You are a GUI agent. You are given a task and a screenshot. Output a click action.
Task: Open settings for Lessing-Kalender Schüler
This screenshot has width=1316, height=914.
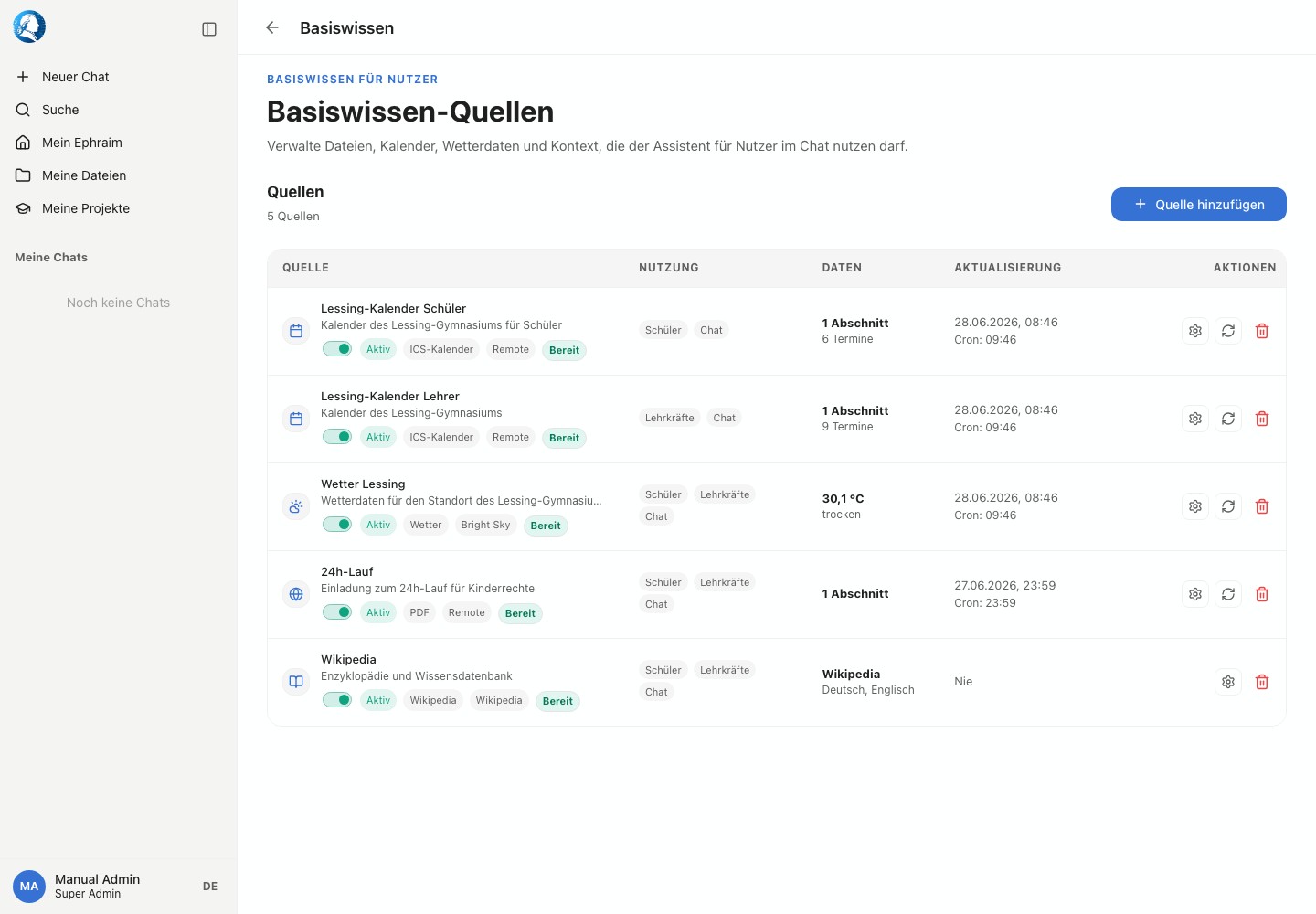(x=1195, y=331)
